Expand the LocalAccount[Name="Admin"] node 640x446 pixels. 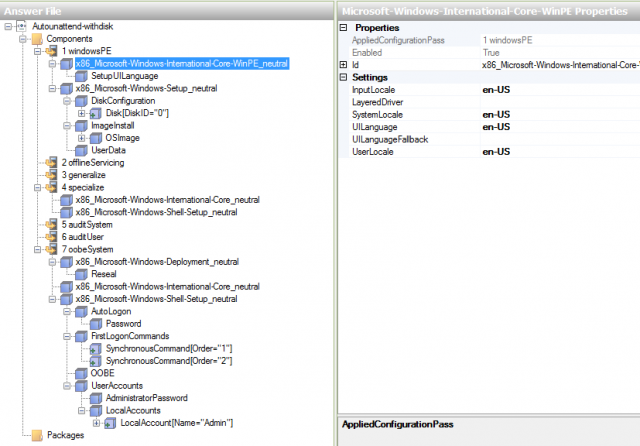tap(96, 423)
